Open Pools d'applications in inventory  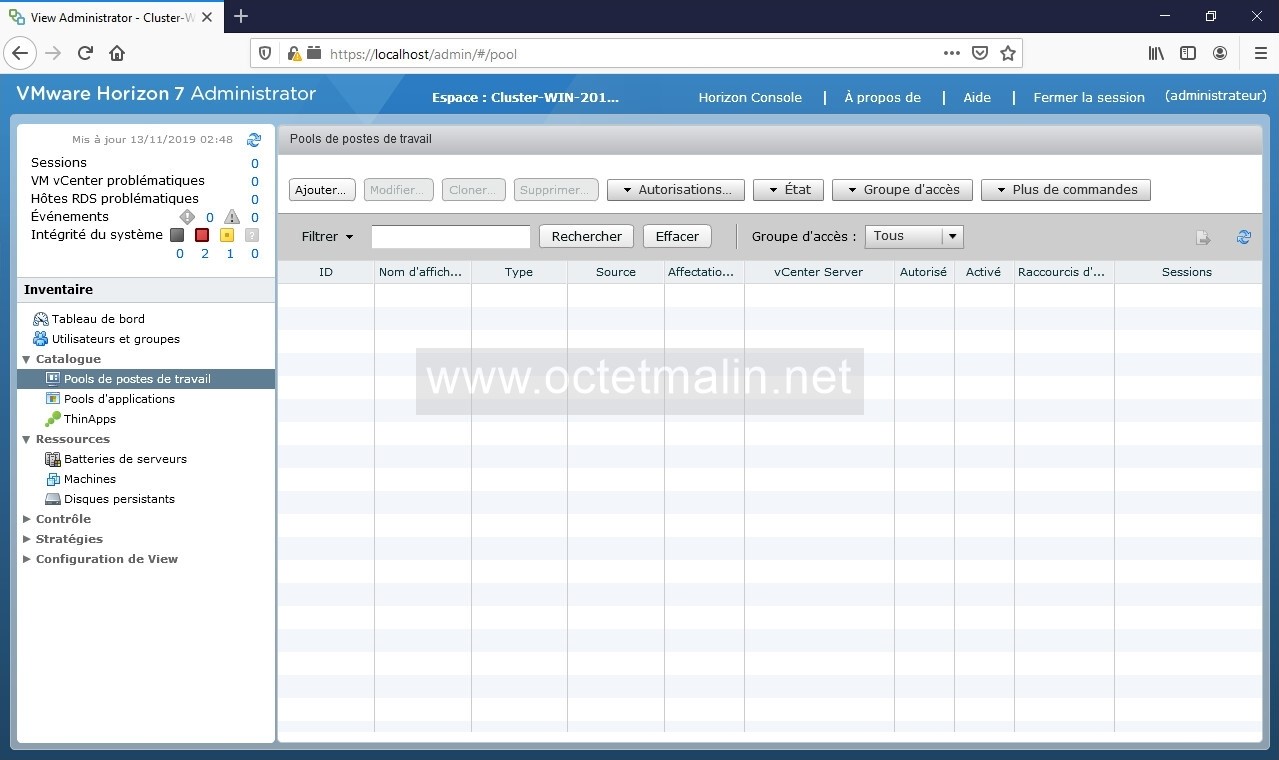[x=119, y=399]
